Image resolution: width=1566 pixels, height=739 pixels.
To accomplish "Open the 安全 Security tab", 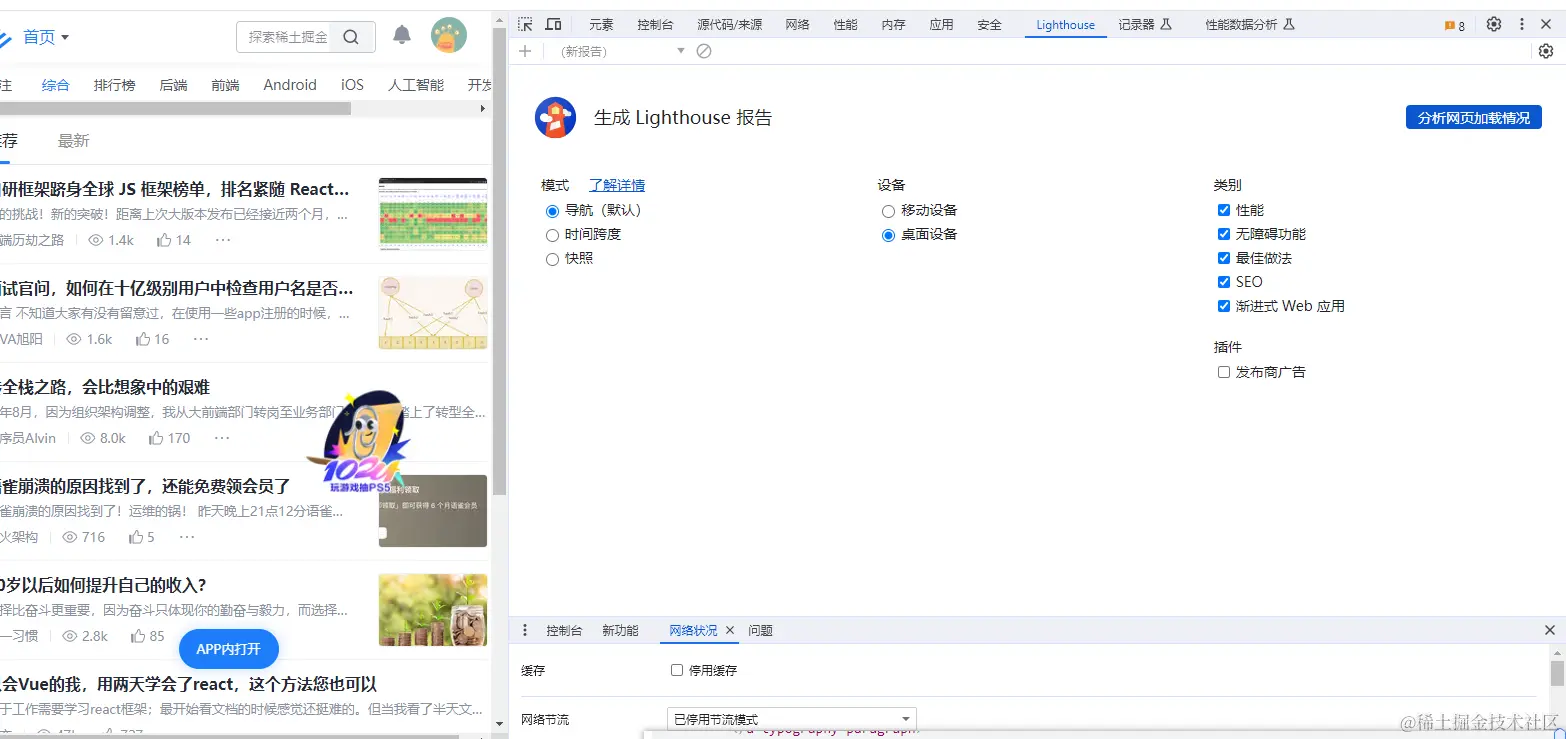I will (x=989, y=25).
